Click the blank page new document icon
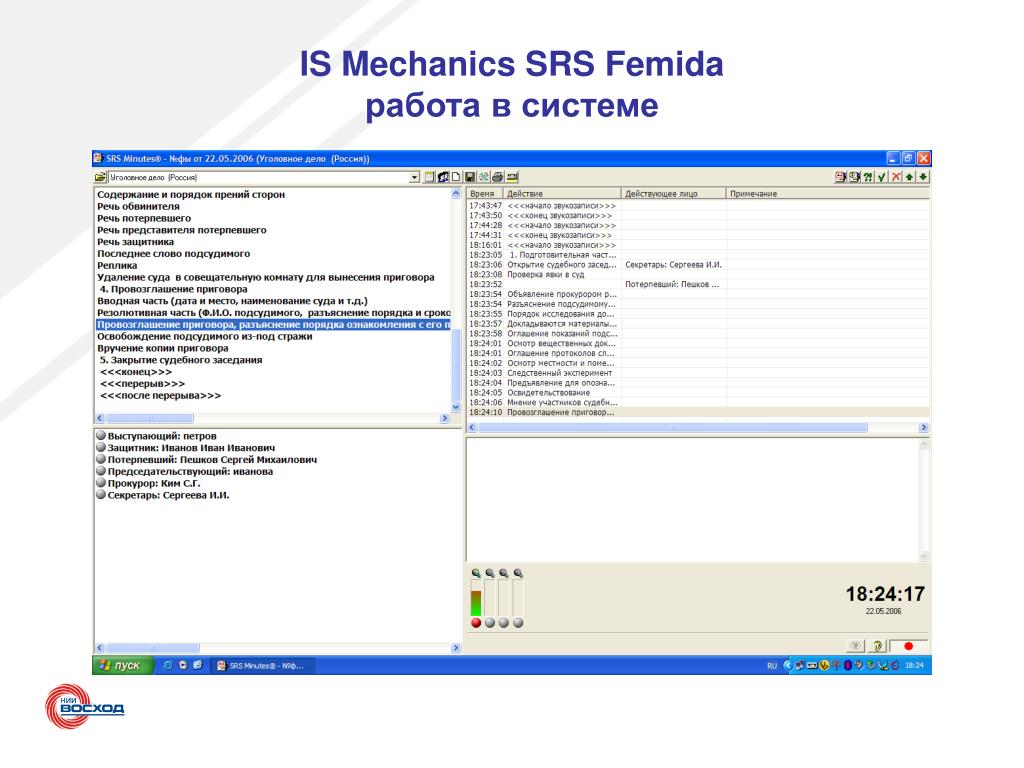This screenshot has height=768, width=1024. pyautogui.click(x=456, y=177)
